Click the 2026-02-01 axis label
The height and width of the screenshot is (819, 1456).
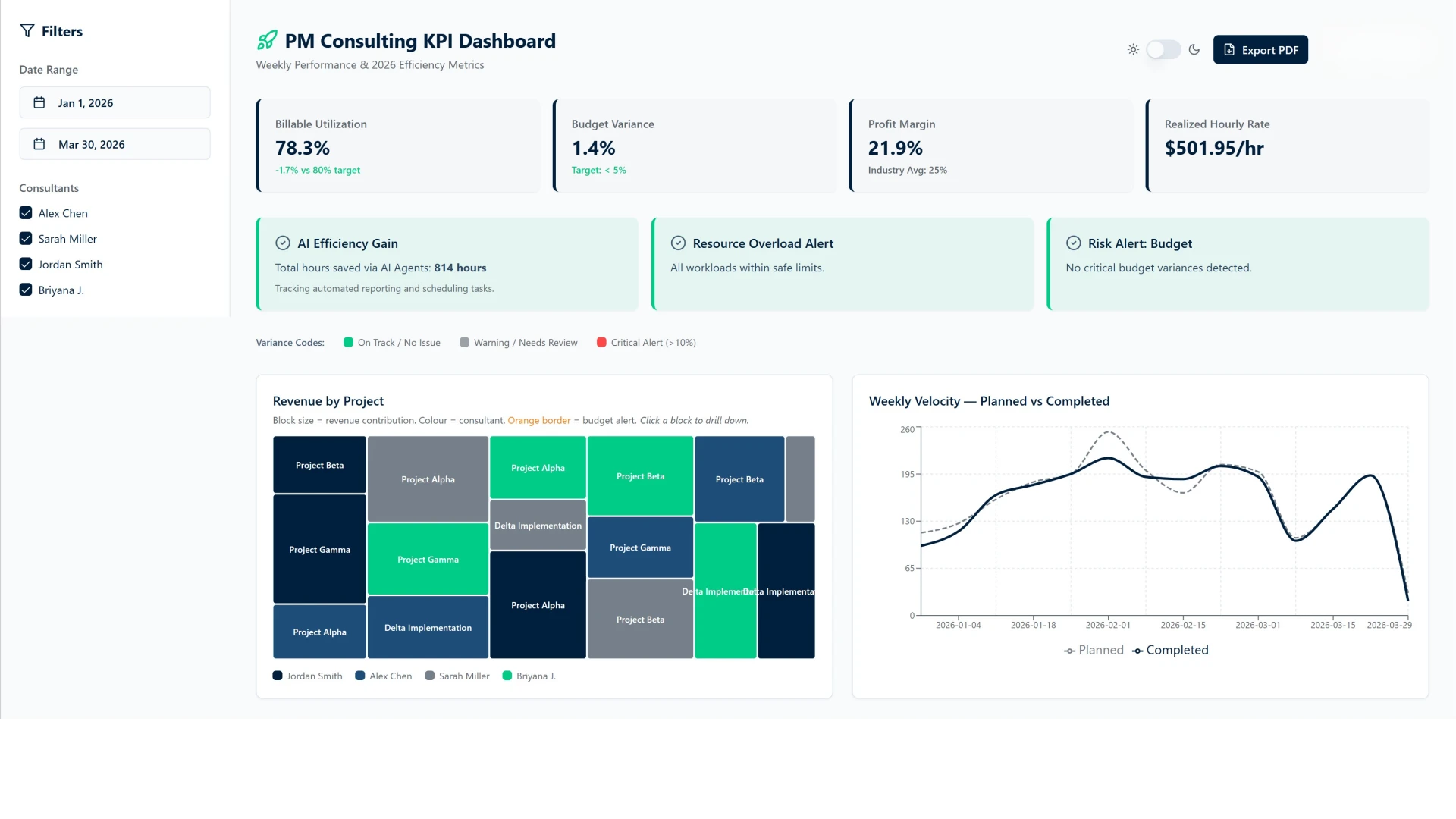(x=1108, y=626)
